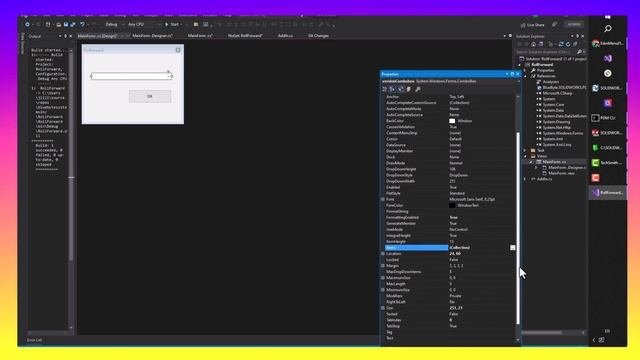Image resolution: width=640 pixels, height=360 pixels.
Task: Click the Property Pages wrench icon
Action: tap(418, 89)
